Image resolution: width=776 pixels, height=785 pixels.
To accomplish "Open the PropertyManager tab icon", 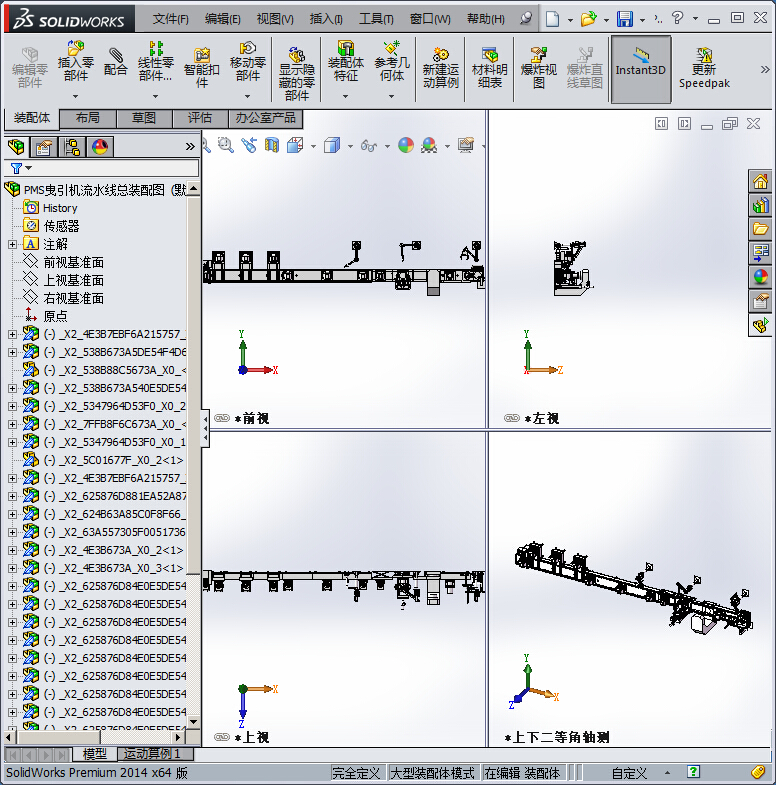I will [44, 147].
